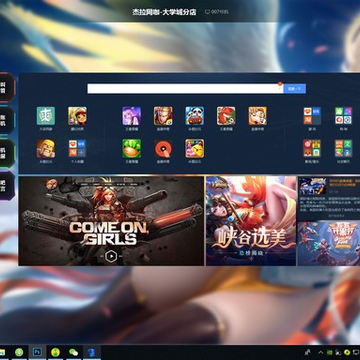
Task: Open the blonde girl card game icon
Action: coord(257,116)
